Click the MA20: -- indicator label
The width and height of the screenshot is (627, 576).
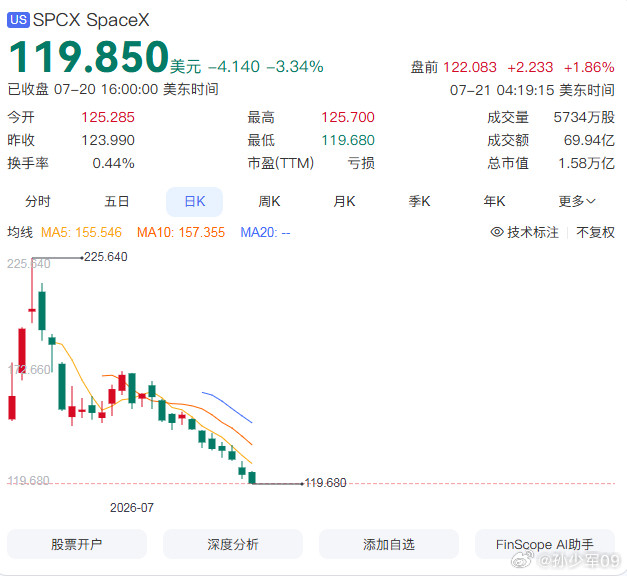(x=265, y=232)
